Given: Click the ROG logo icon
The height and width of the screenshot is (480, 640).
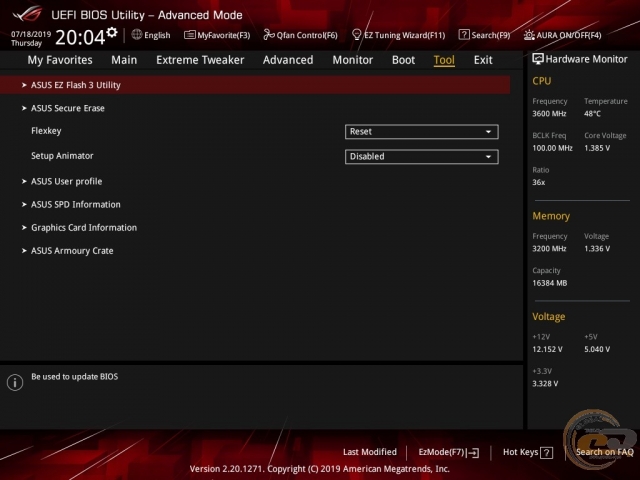Looking at the screenshot, I should tap(27, 14).
